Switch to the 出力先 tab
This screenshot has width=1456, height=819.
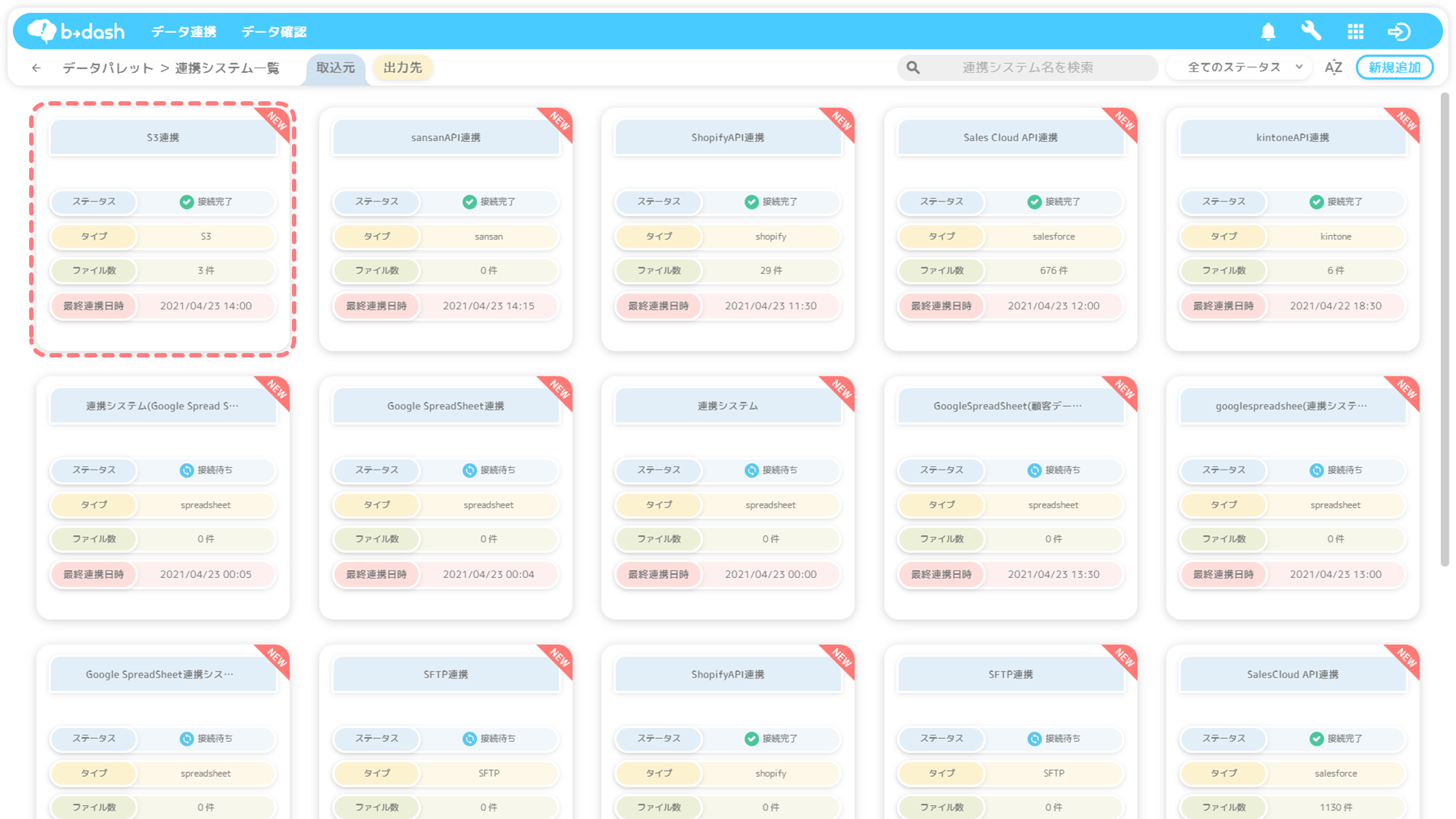[403, 68]
